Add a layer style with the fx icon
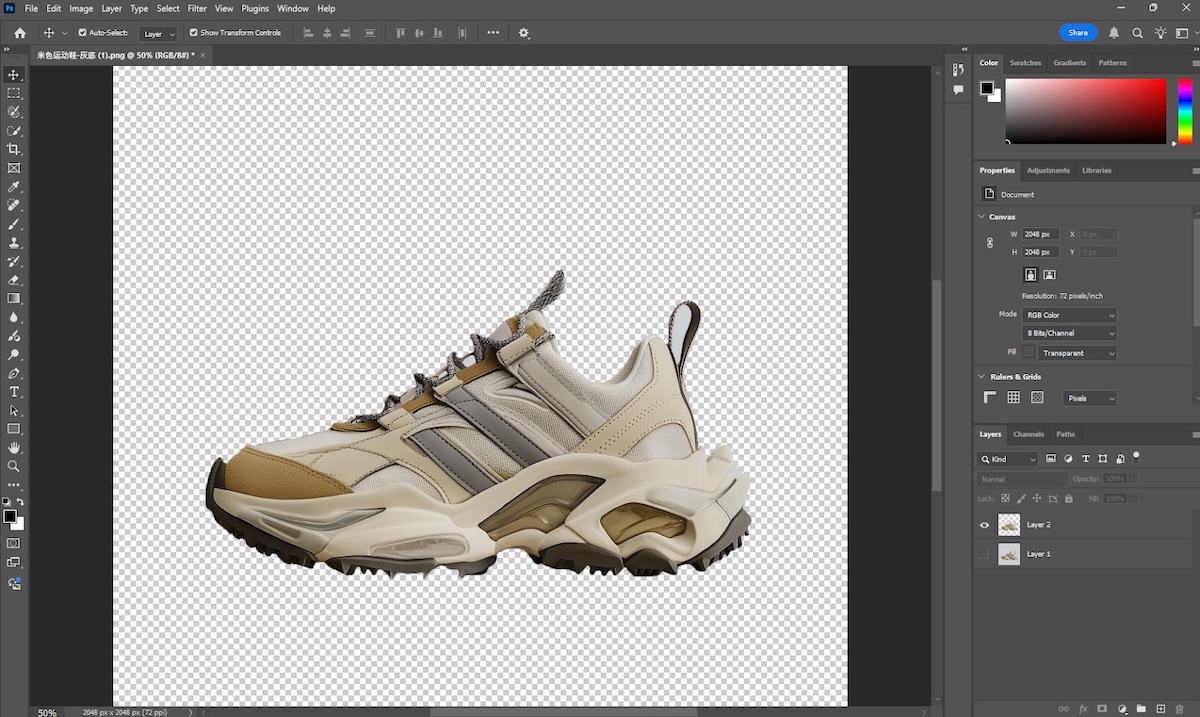Viewport: 1200px width, 717px height. pyautogui.click(x=1083, y=709)
